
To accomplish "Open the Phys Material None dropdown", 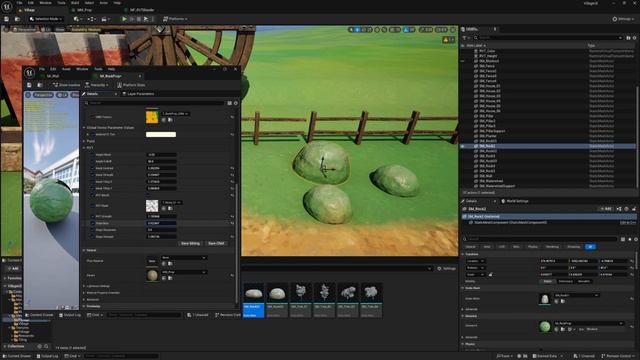I will coord(184,258).
